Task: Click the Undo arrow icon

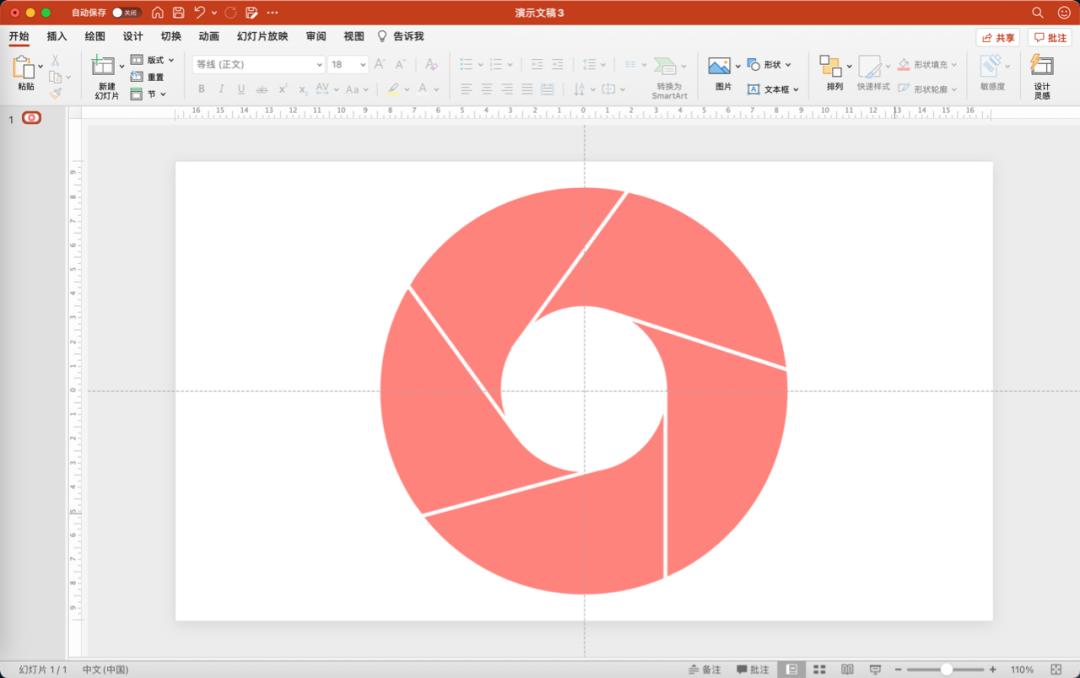Action: (x=200, y=12)
